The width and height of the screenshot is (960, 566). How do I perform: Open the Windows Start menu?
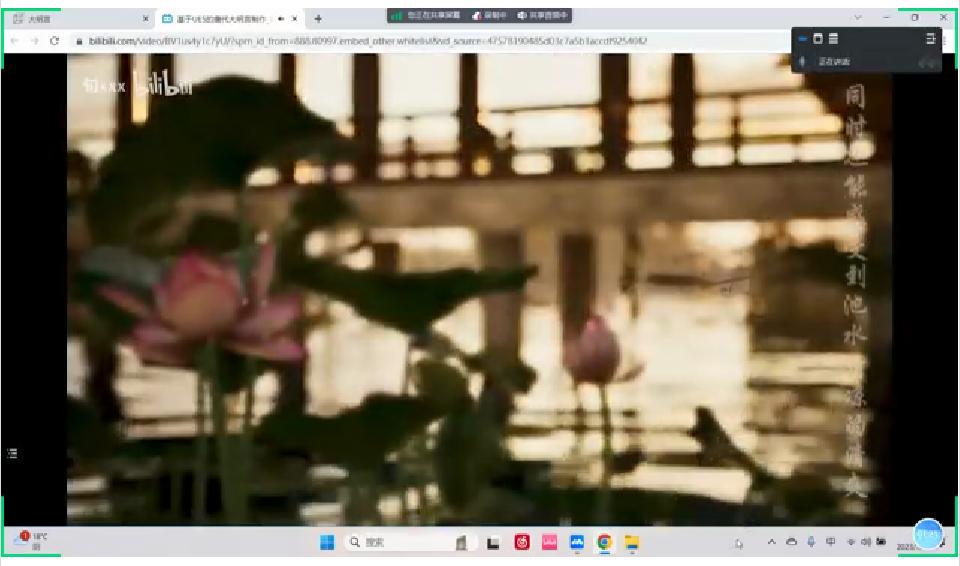click(x=327, y=542)
